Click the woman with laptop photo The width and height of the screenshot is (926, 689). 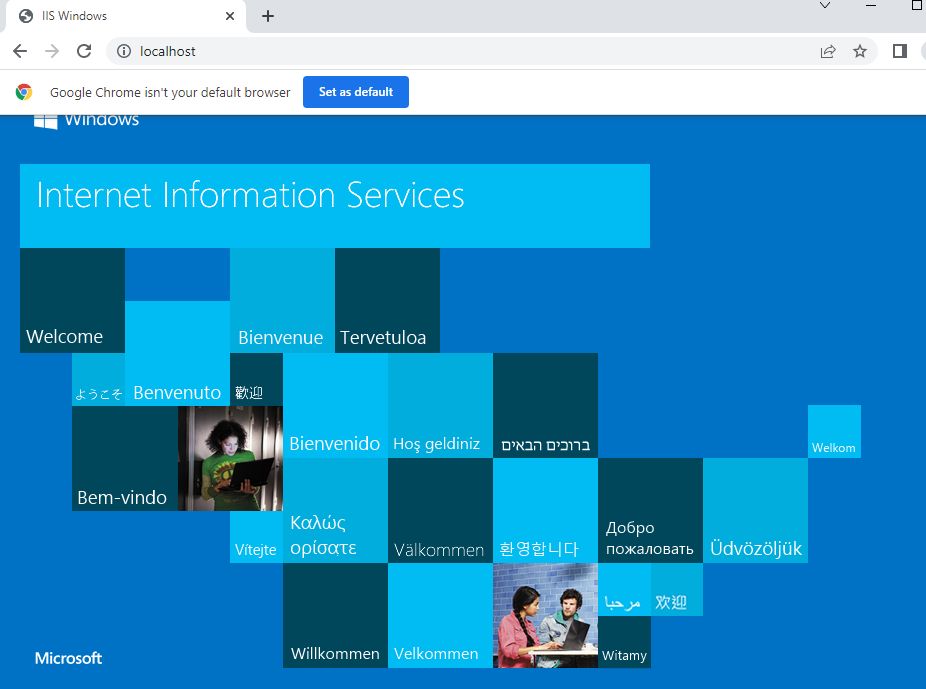[x=230, y=458]
